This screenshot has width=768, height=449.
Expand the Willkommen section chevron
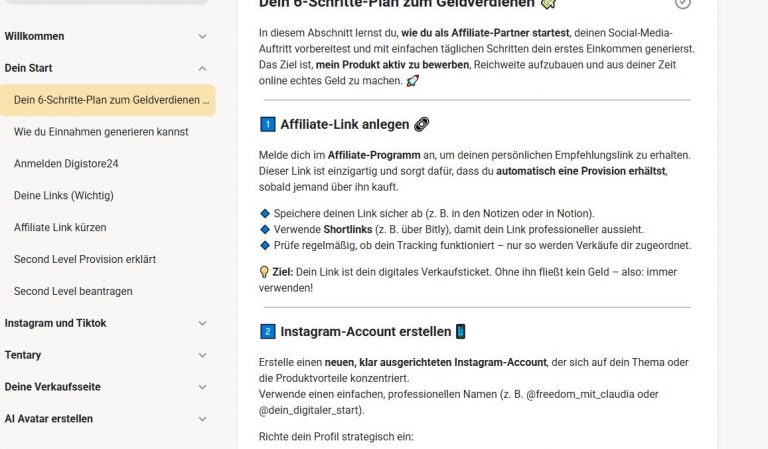tap(203, 37)
